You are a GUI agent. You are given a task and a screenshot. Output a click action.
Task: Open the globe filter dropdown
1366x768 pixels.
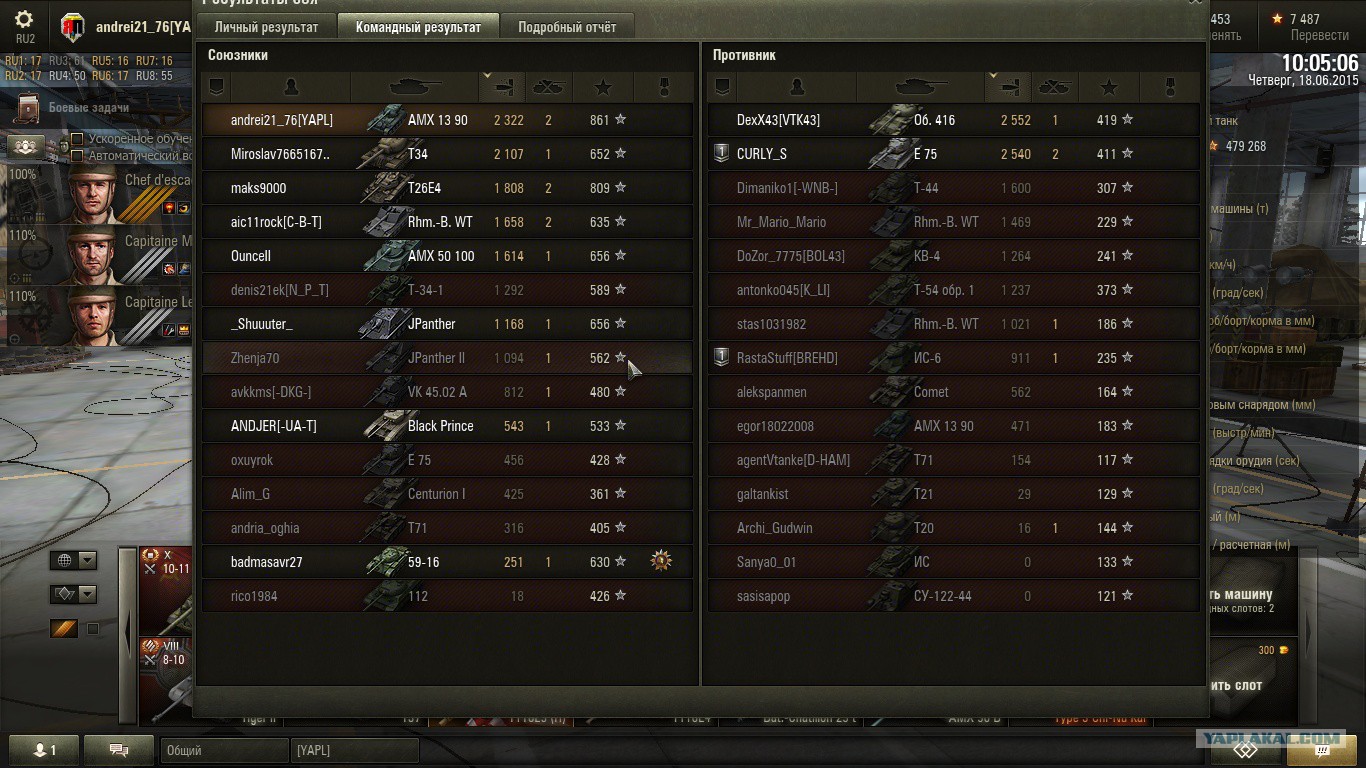(x=73, y=560)
